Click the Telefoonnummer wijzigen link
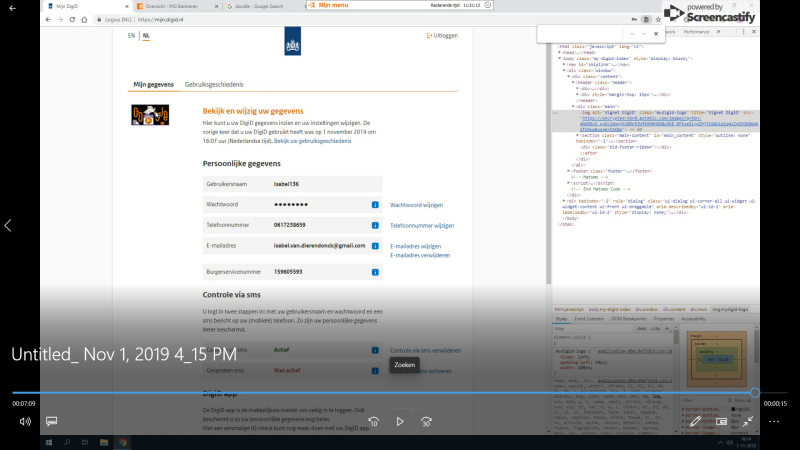Viewport: 800px width, 450px height. click(x=421, y=226)
